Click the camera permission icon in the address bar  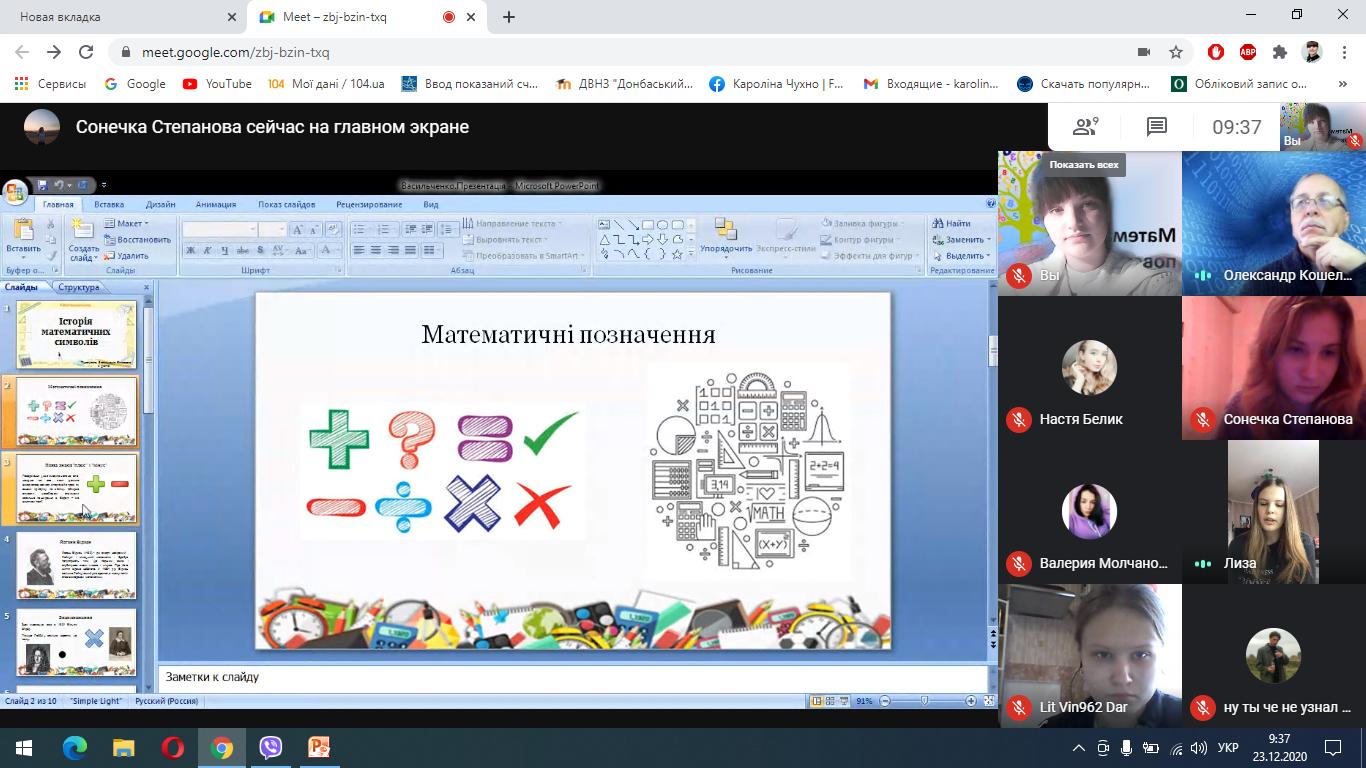[x=1144, y=52]
